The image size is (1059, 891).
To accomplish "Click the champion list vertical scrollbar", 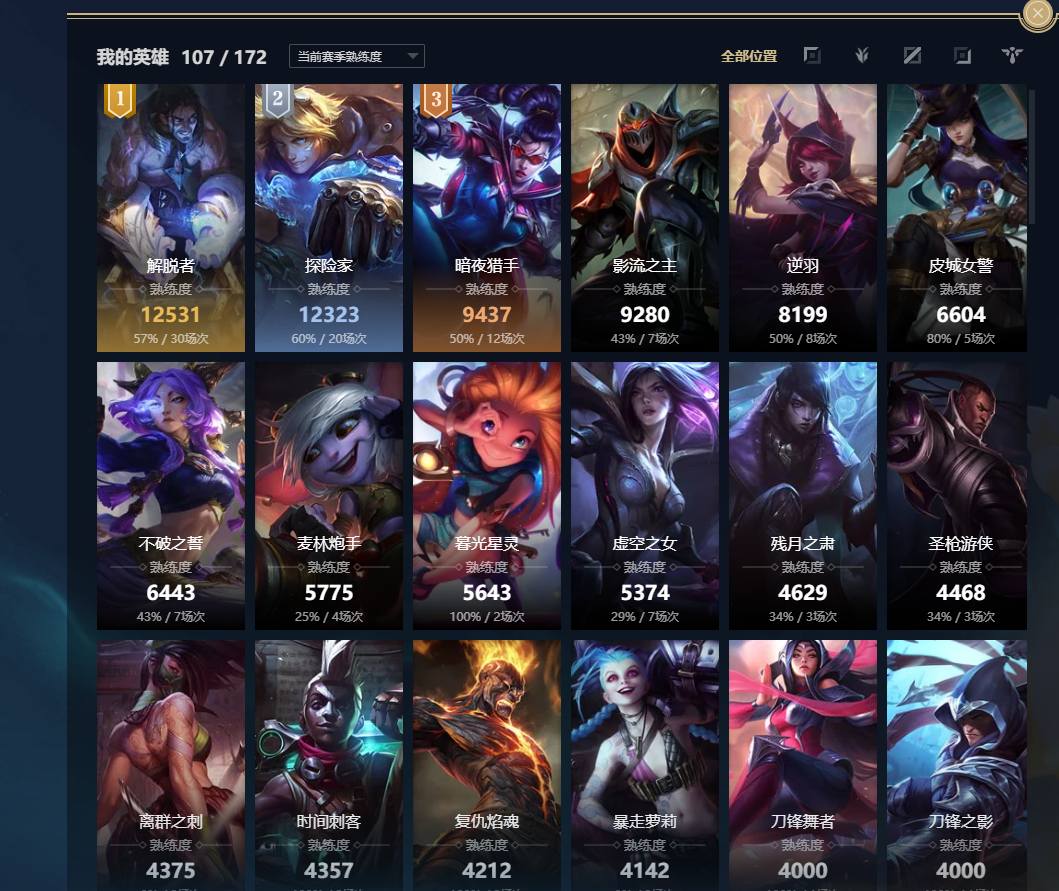I will [1031, 155].
